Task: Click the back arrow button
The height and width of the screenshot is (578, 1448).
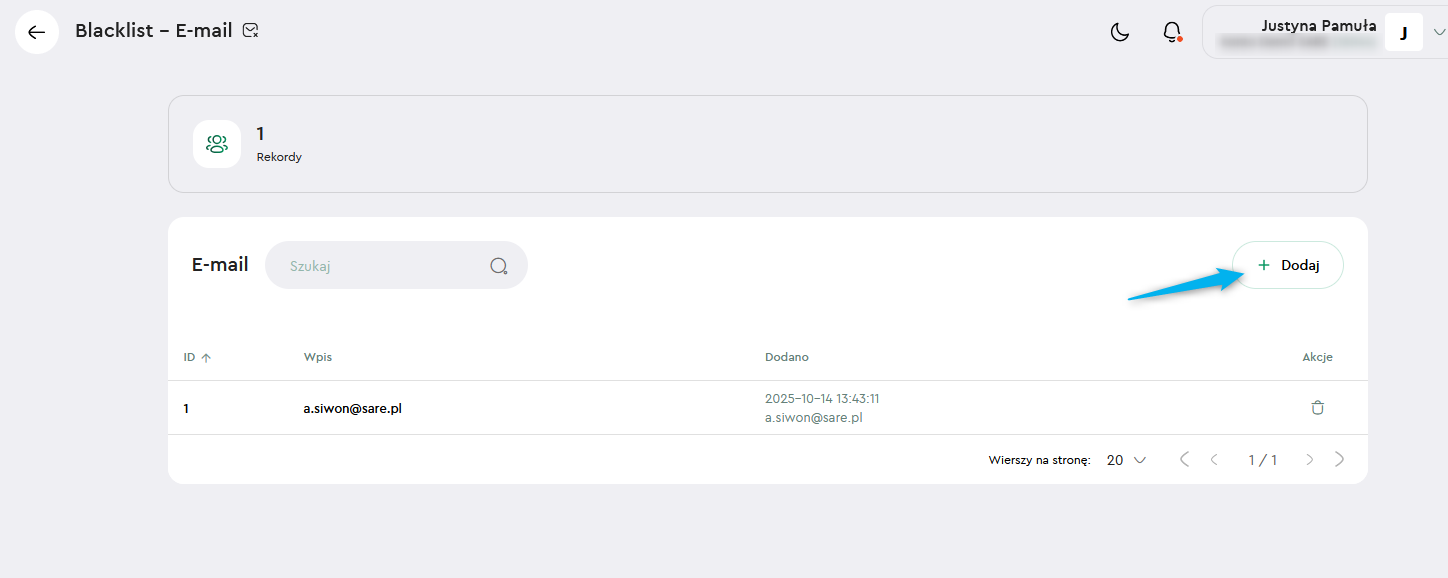Action: 37,32
